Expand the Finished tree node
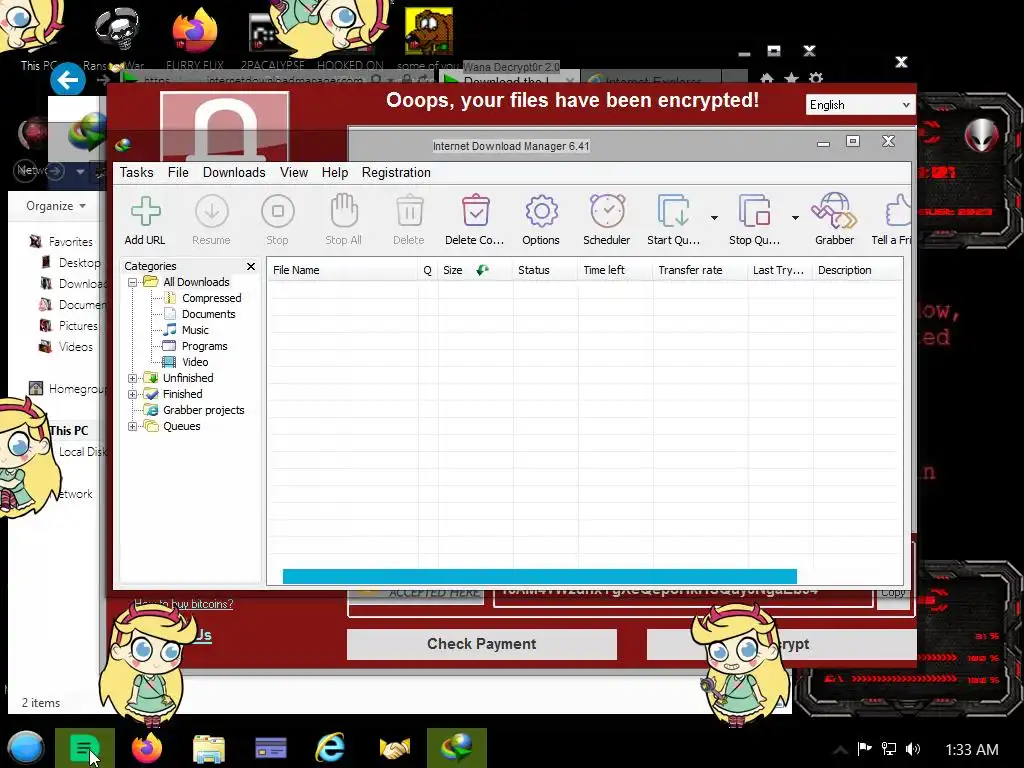The image size is (1024, 768). click(133, 394)
